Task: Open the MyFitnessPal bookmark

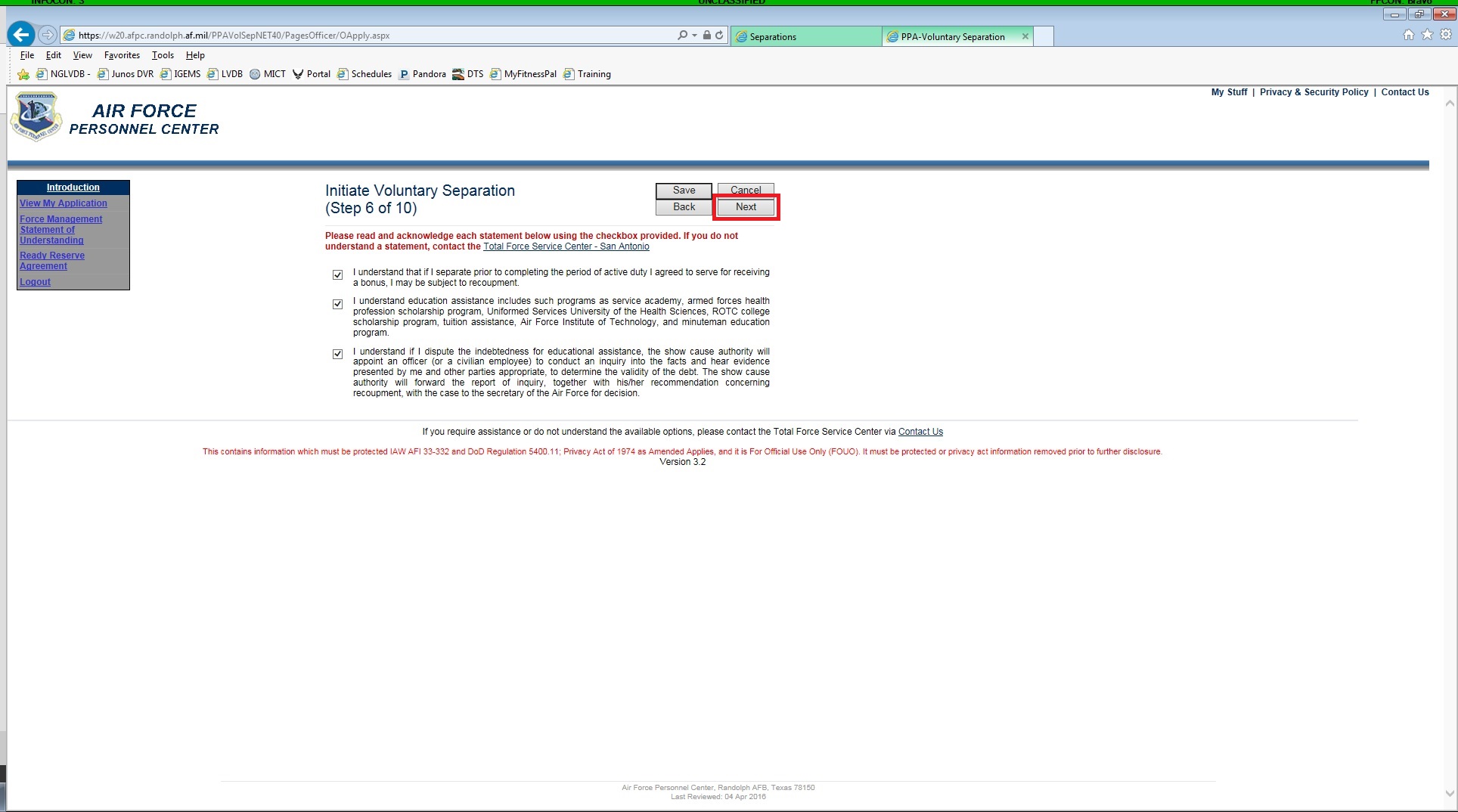Action: [523, 74]
